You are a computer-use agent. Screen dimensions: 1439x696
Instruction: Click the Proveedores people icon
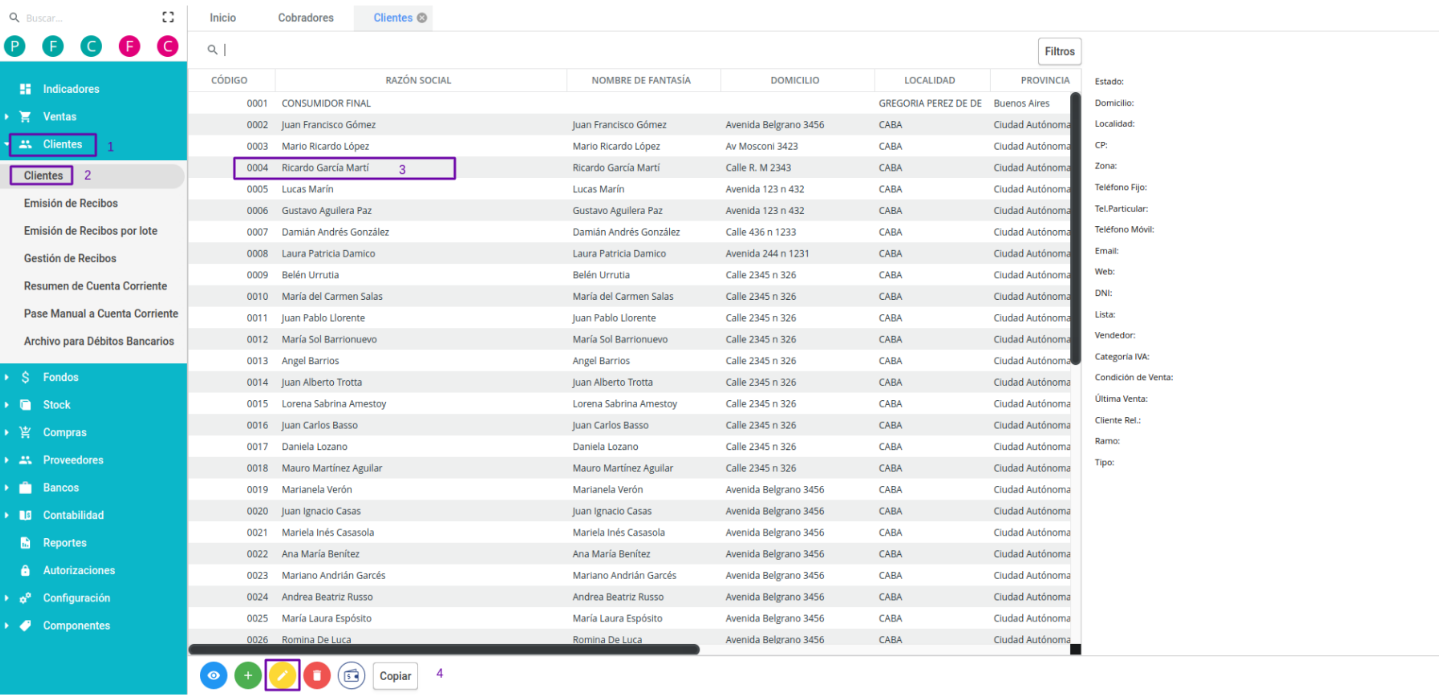(26, 460)
